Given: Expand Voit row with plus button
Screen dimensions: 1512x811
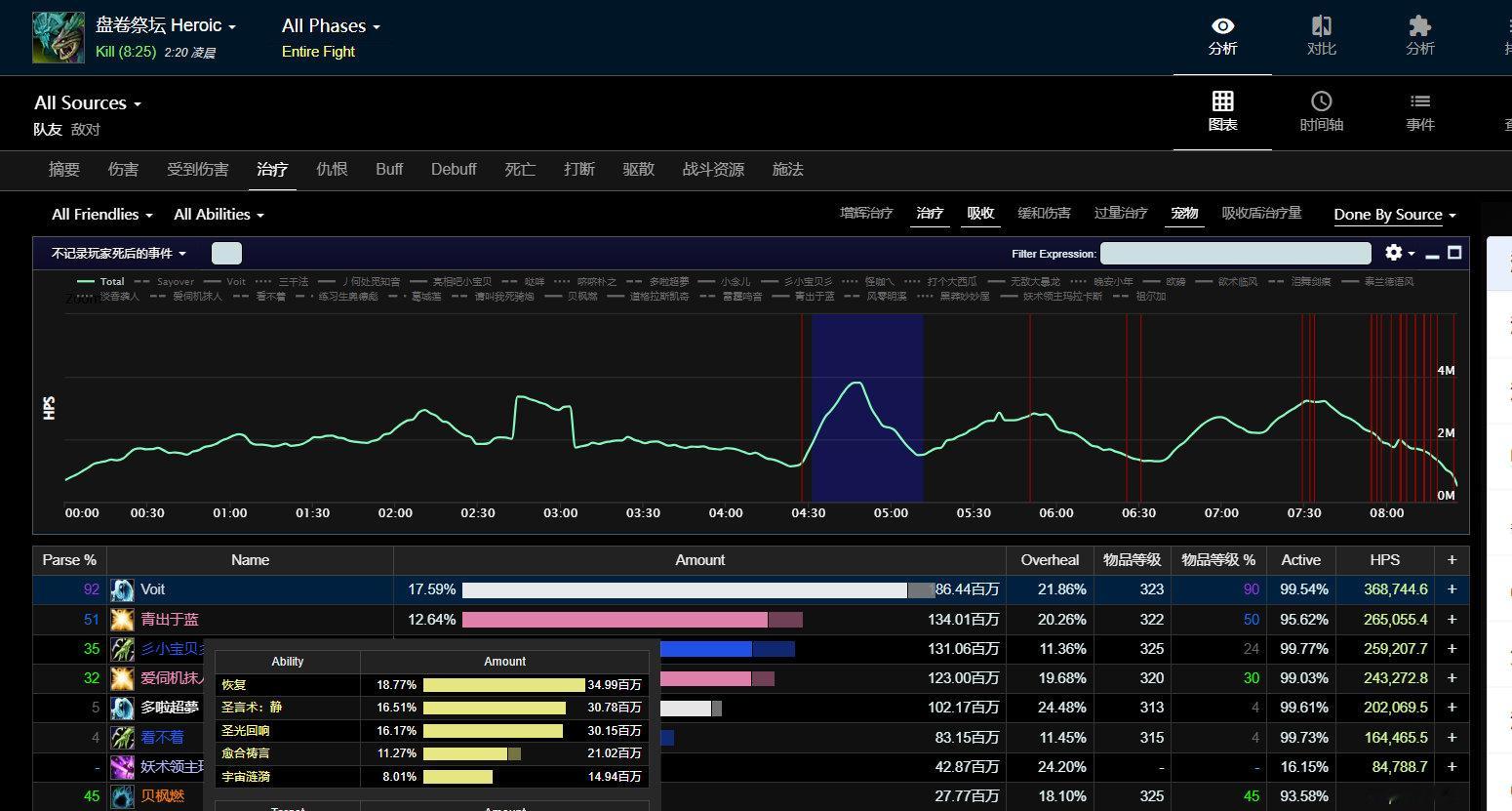Looking at the screenshot, I should pyautogui.click(x=1452, y=589).
